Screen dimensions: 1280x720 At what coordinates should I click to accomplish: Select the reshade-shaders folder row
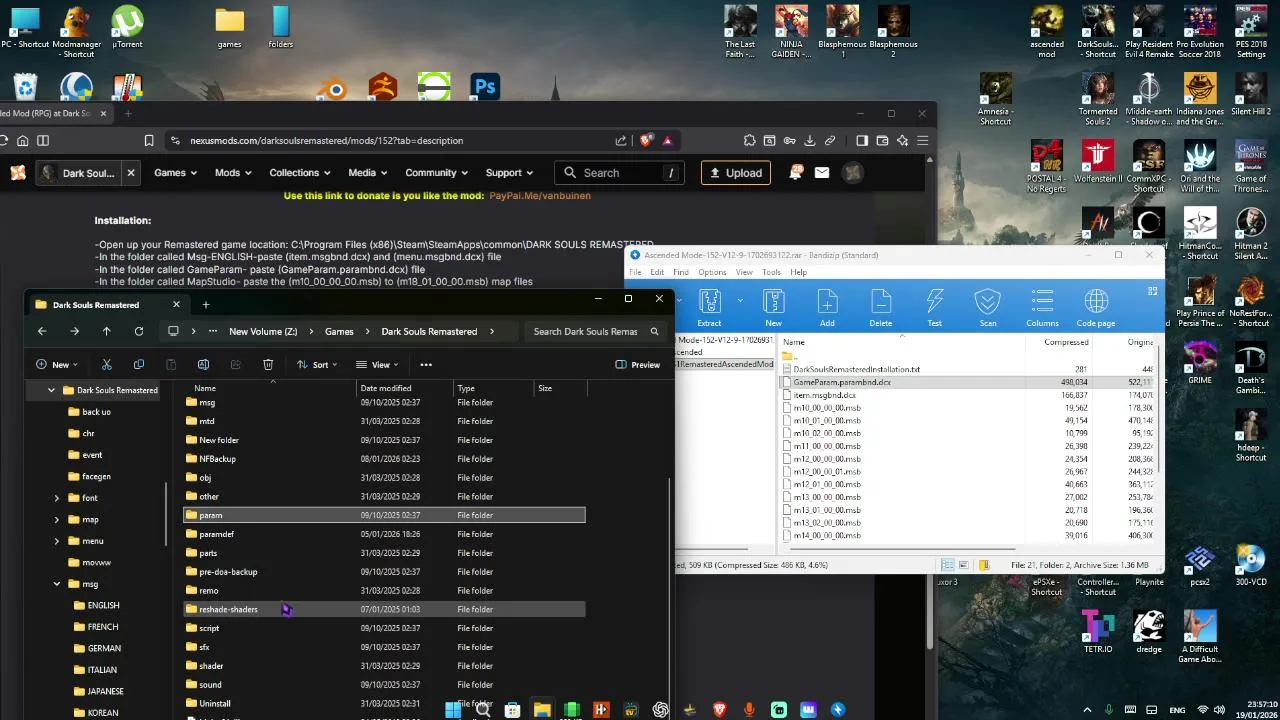(385, 609)
